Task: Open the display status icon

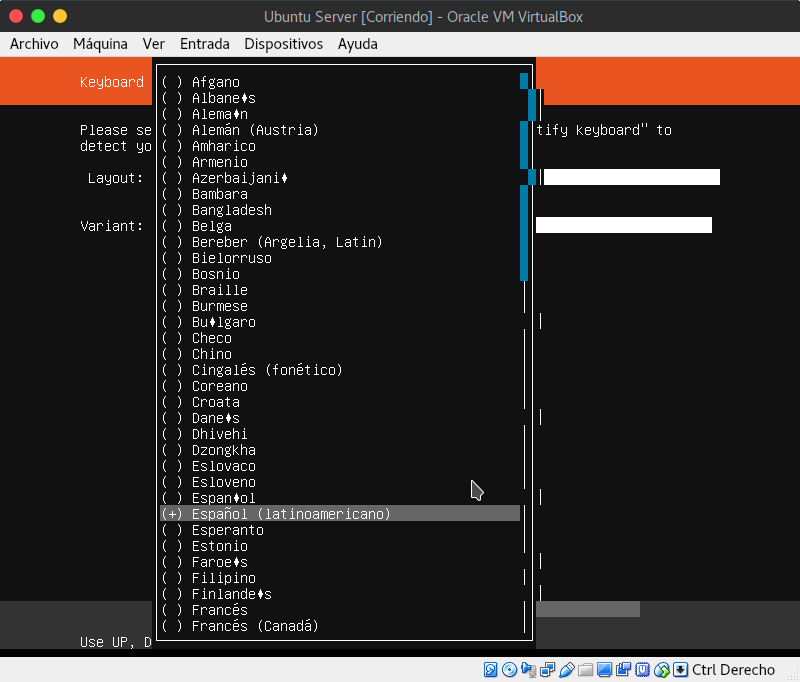Action: coord(605,670)
